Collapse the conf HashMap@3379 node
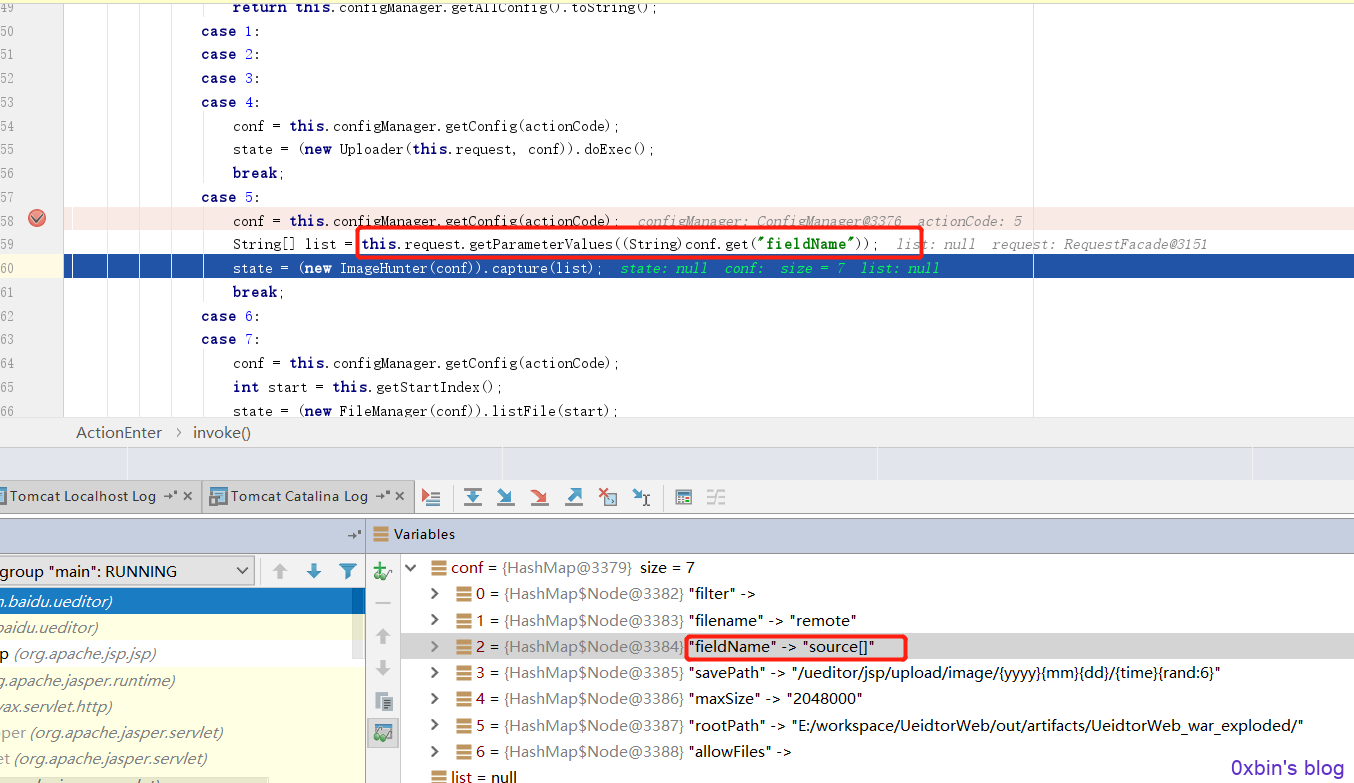The width and height of the screenshot is (1354, 783). pos(411,567)
